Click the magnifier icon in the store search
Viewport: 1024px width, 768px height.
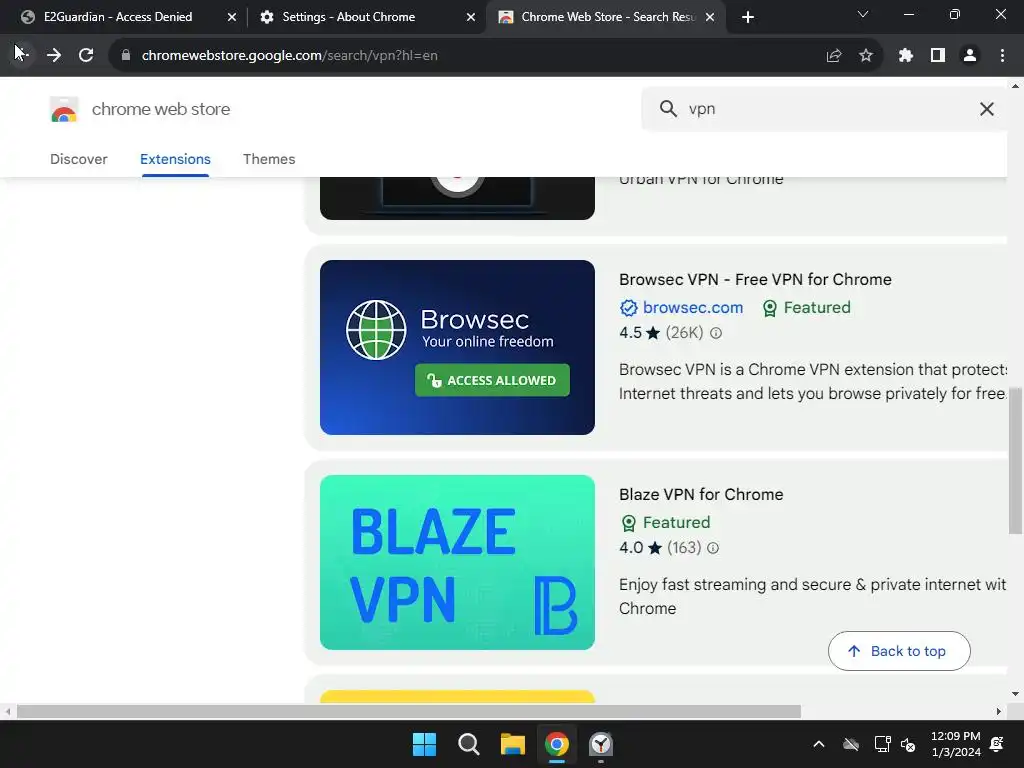tap(668, 109)
